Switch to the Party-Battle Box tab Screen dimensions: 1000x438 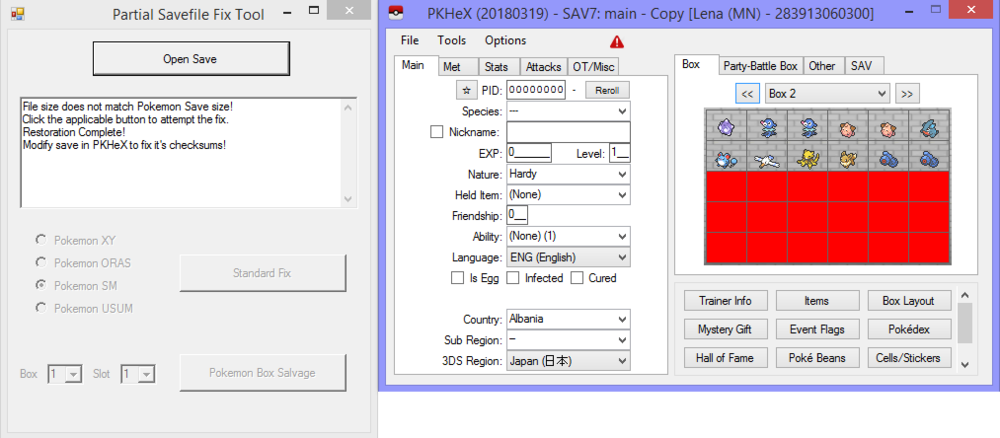pos(760,66)
